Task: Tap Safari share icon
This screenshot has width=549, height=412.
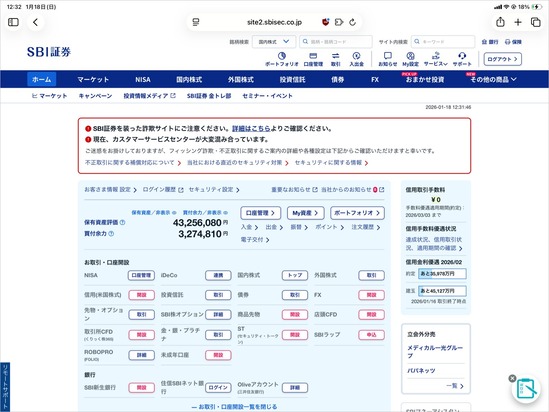Action: [500, 22]
